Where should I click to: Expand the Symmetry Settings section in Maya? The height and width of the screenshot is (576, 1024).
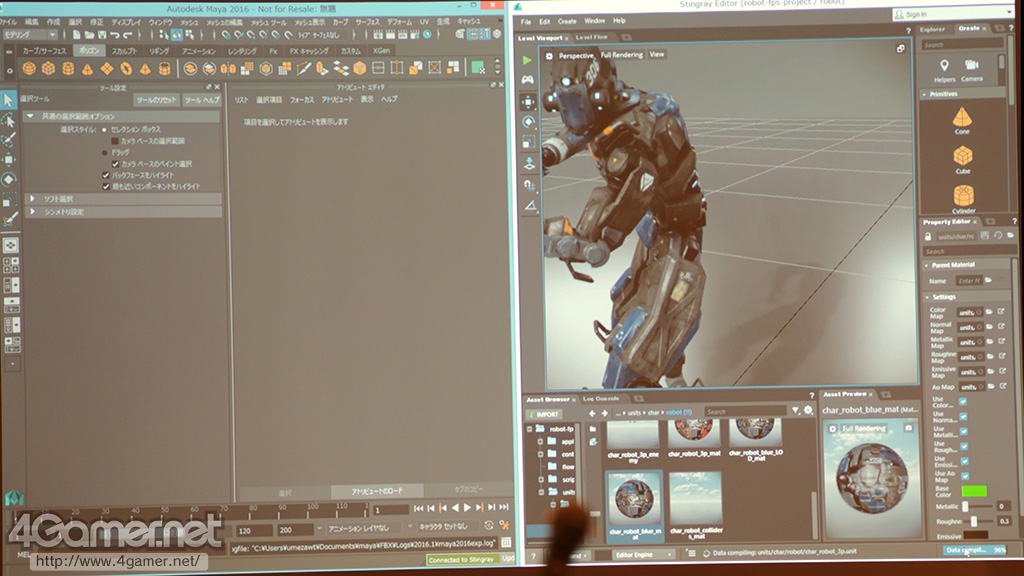tap(32, 212)
